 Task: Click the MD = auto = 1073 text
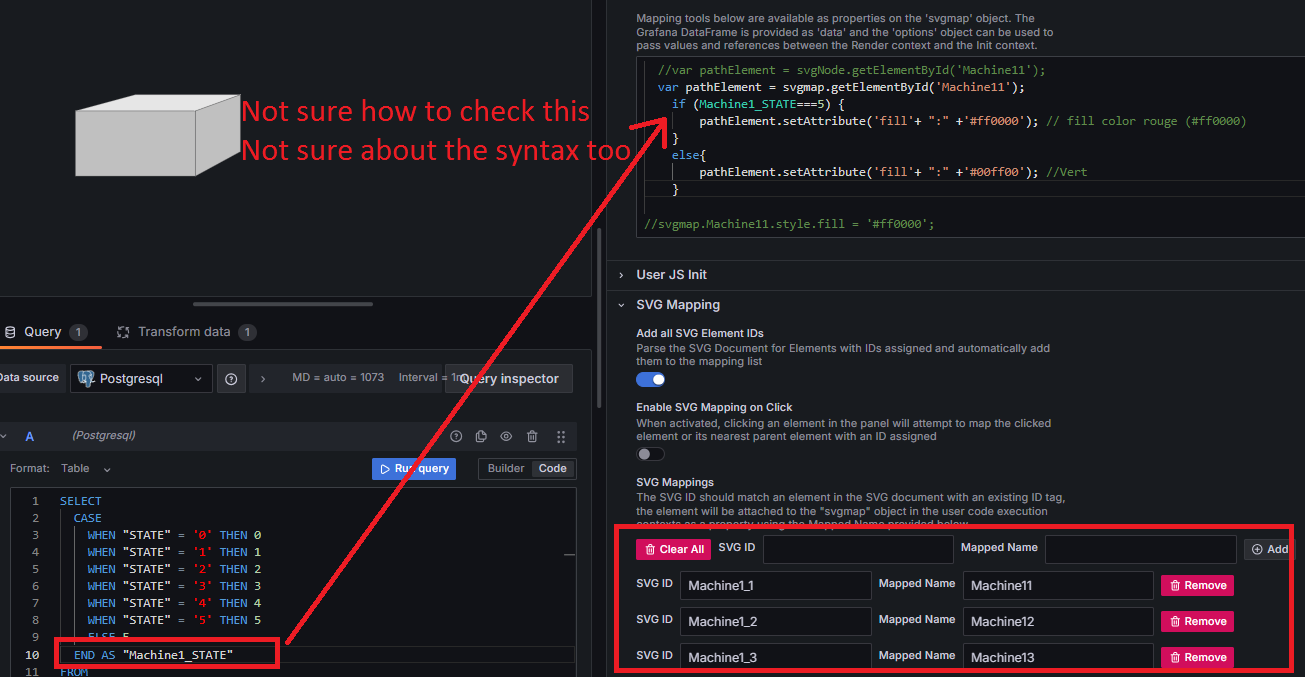pyautogui.click(x=338, y=378)
